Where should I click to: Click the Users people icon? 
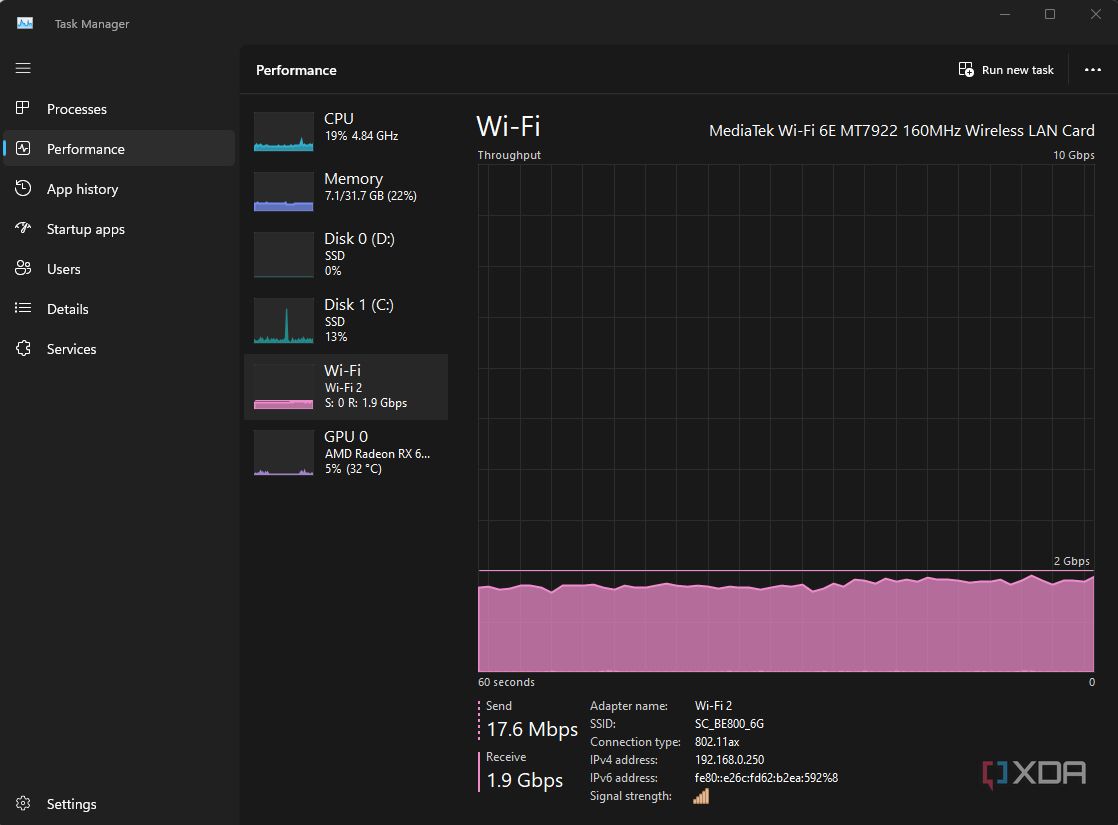[x=23, y=268]
